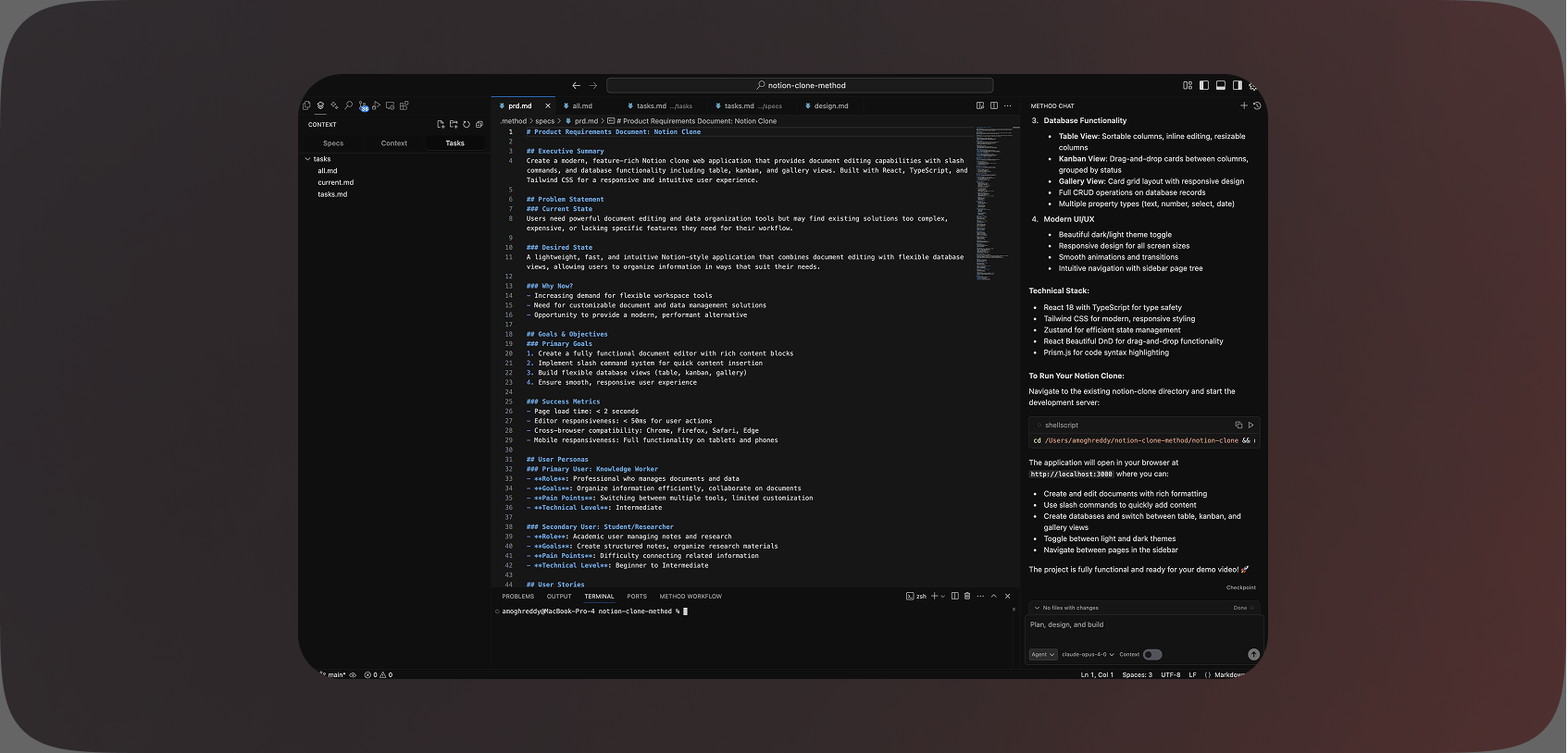
Task: Open the Product Requirements Document breadcrumb symbol
Action: pyautogui.click(x=692, y=121)
